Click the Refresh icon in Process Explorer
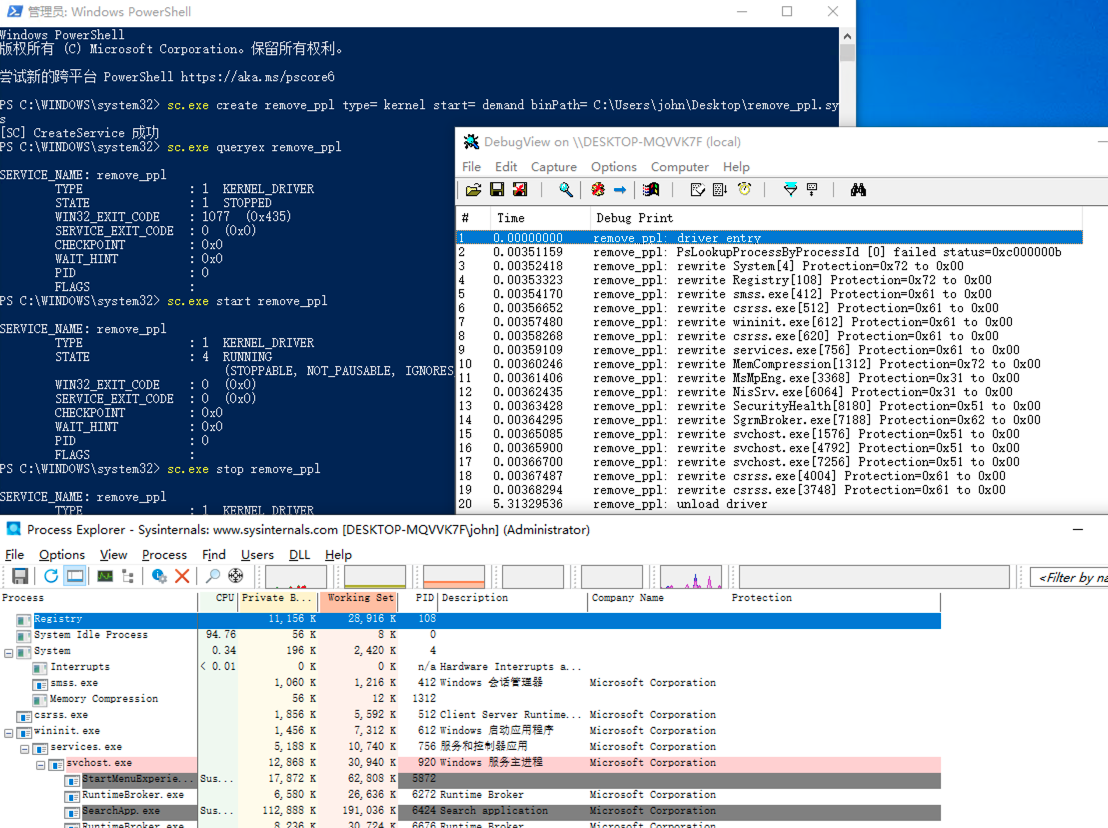The image size is (1108, 828). tap(50, 575)
